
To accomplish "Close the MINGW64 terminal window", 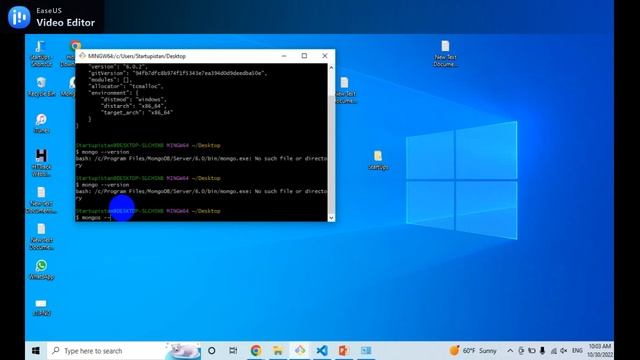I will click(x=324, y=56).
